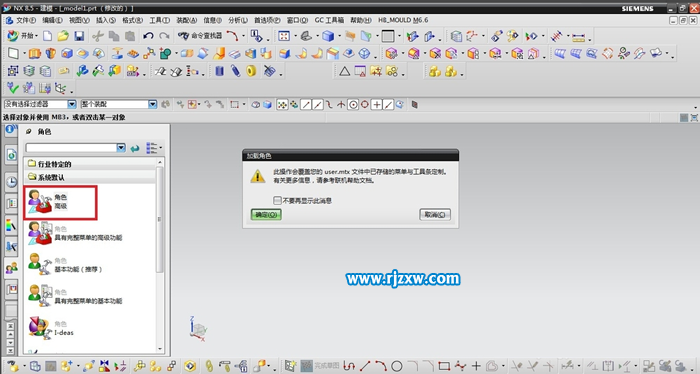
Task: Tick the do-not-show-again checkbox in dialog
Action: click(x=277, y=200)
